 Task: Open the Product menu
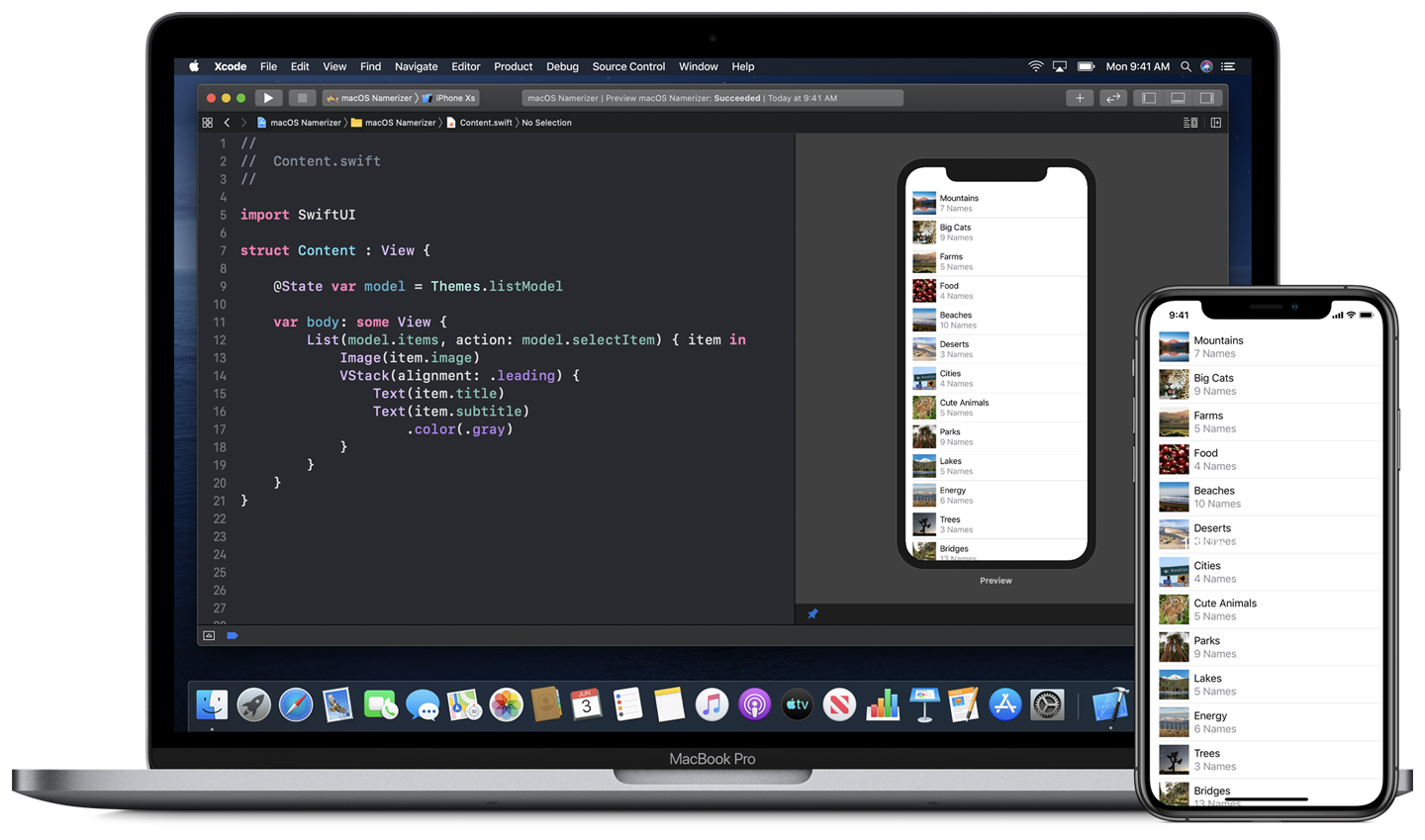pyautogui.click(x=513, y=66)
